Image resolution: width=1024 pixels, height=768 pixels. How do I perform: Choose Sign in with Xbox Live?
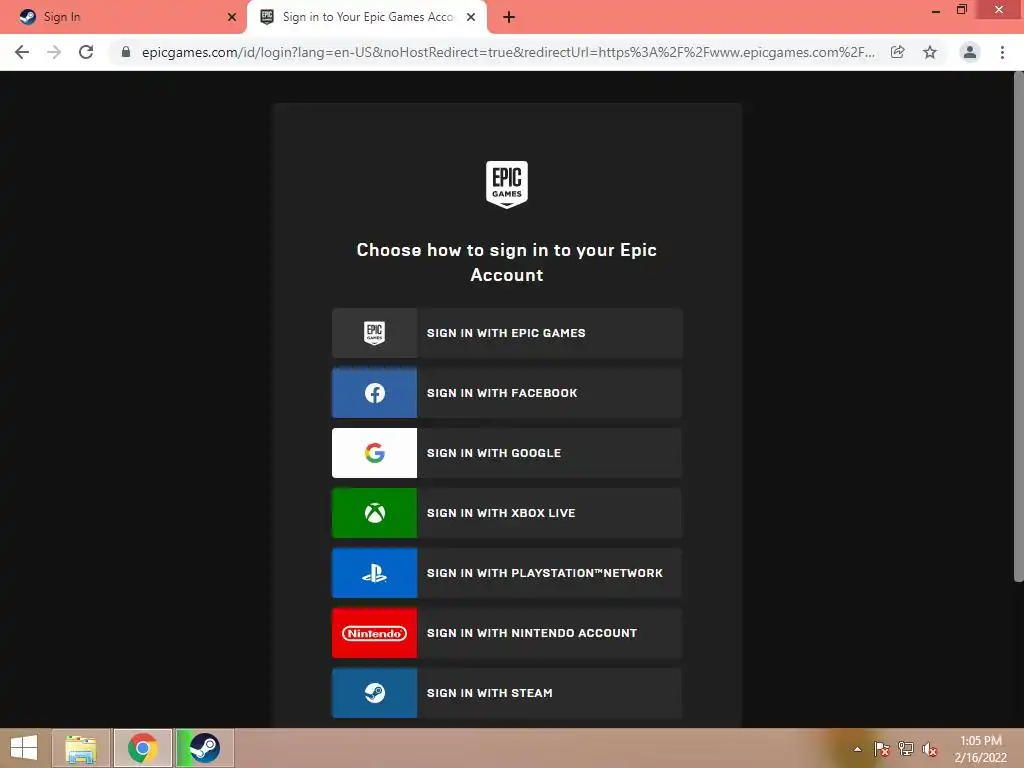pos(507,513)
